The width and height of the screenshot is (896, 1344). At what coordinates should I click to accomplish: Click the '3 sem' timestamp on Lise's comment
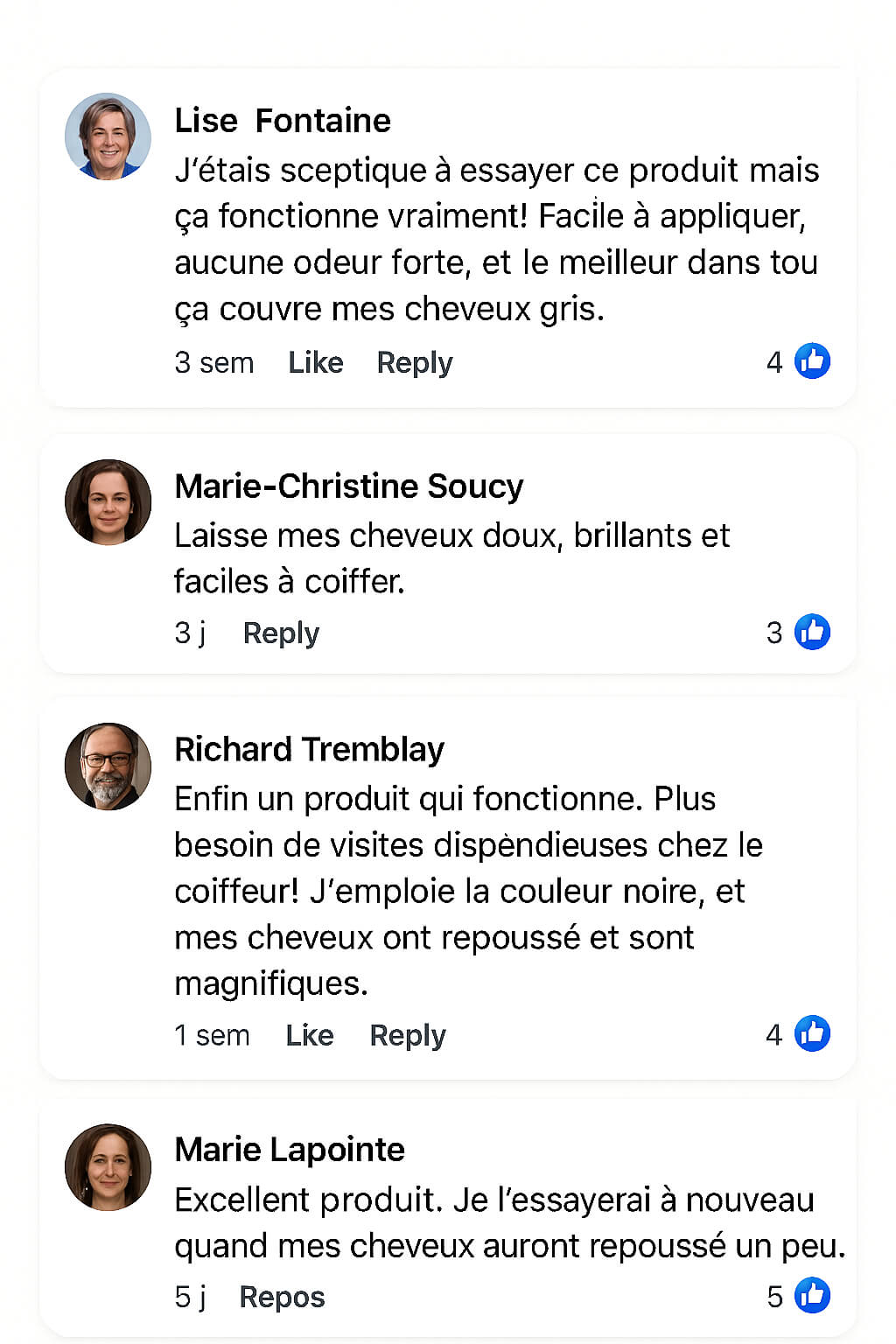coord(214,362)
